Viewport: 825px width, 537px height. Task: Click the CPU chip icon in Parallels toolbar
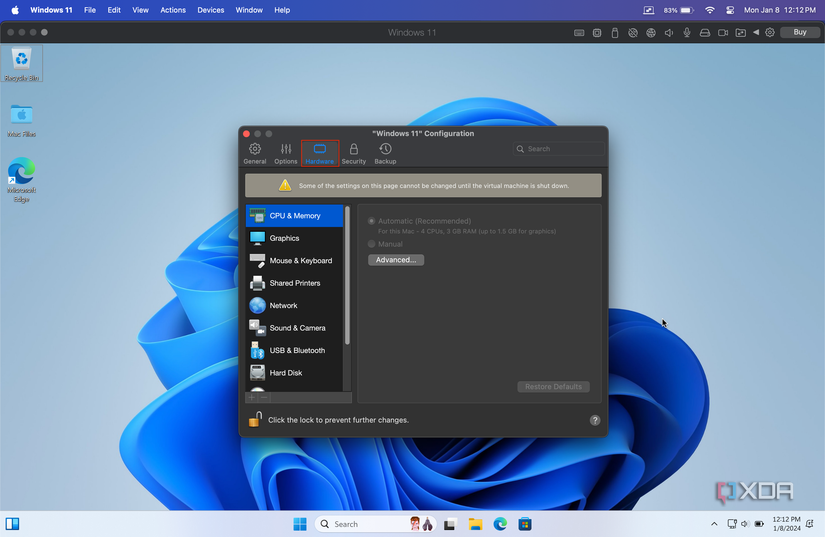597,33
